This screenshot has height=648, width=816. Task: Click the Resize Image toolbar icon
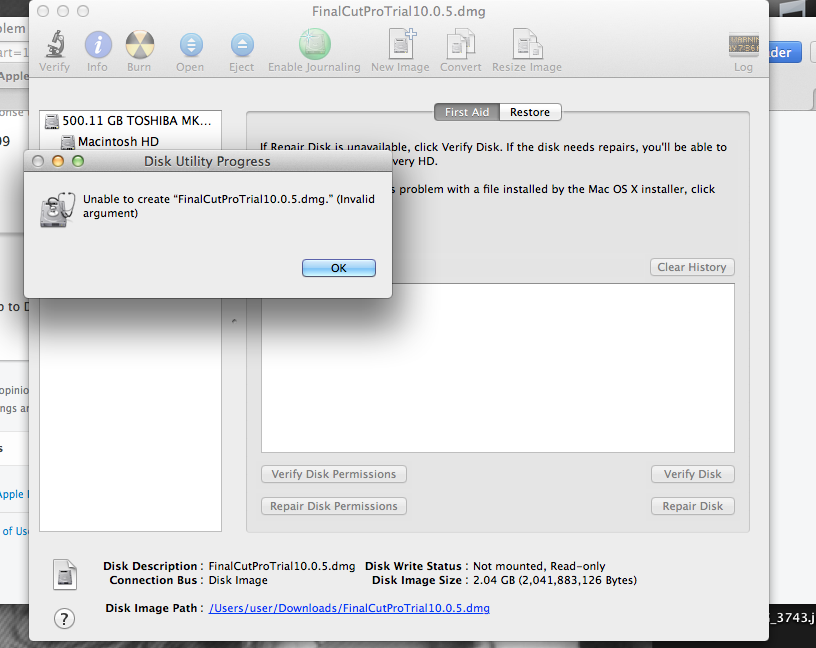click(x=527, y=44)
